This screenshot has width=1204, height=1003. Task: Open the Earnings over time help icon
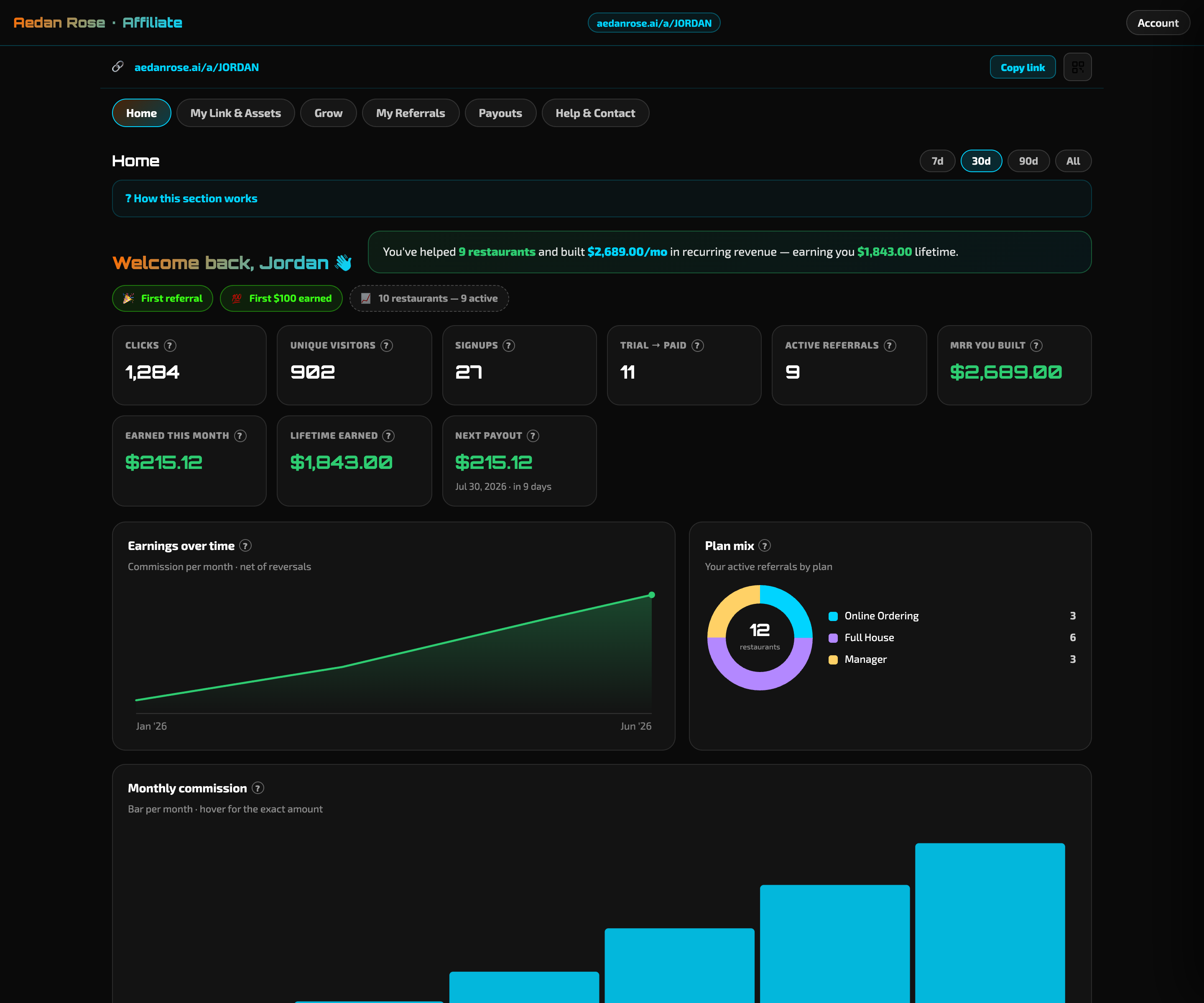coord(245,546)
